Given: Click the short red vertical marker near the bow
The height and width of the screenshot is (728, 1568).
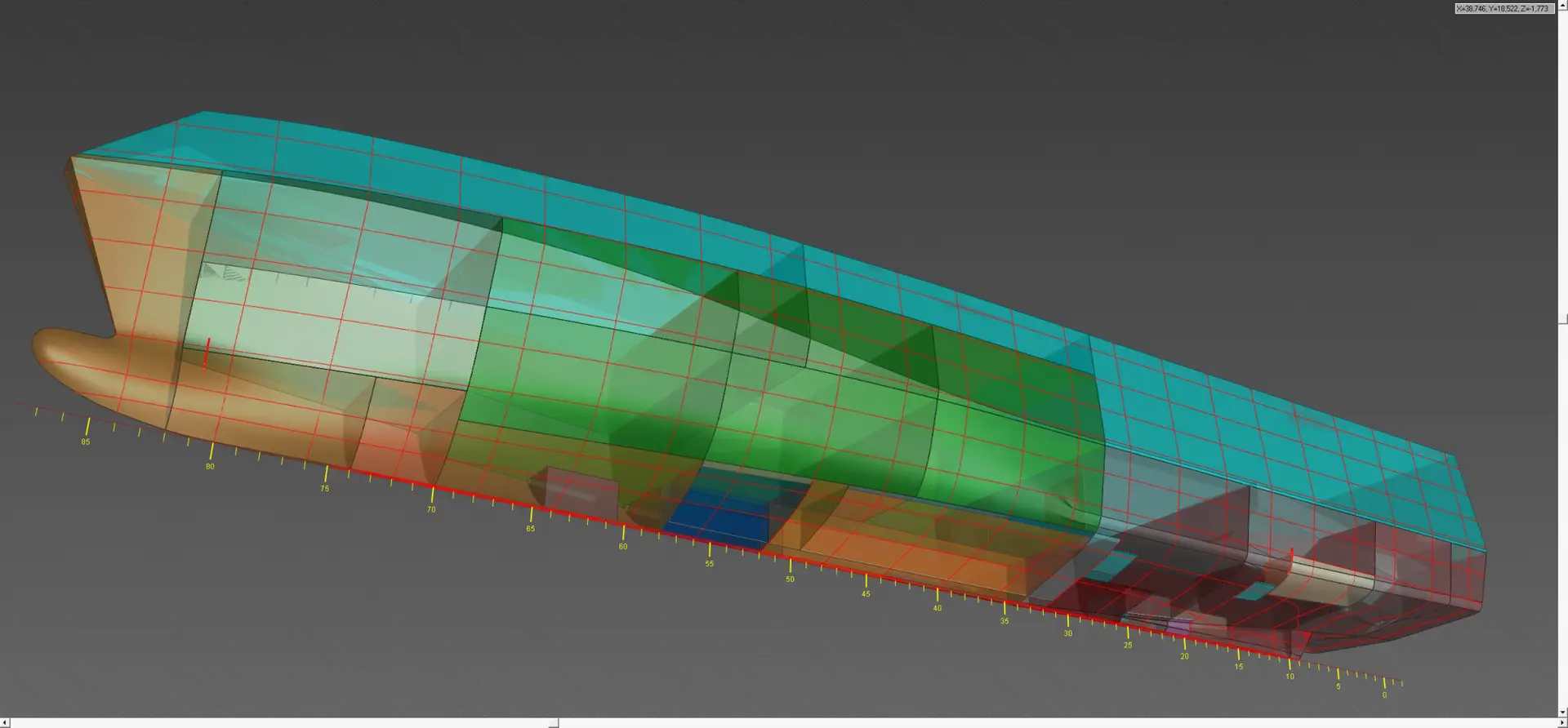Looking at the screenshot, I should click(208, 354).
